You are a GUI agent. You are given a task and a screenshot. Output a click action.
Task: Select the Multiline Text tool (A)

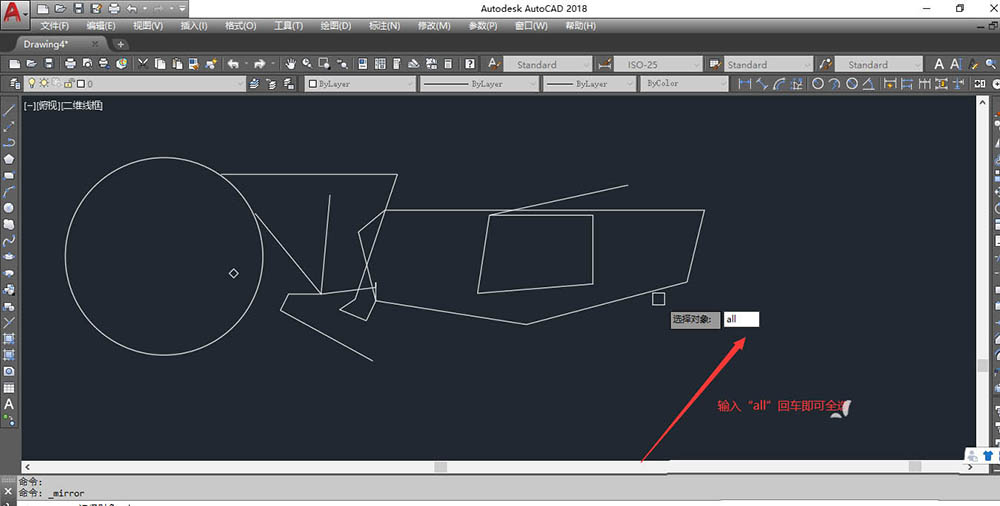[9, 404]
